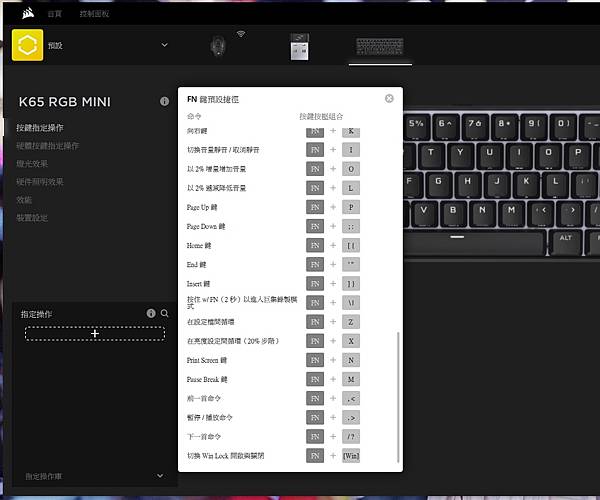Open 硬體按鍵指定操作 menu item

[47, 146]
